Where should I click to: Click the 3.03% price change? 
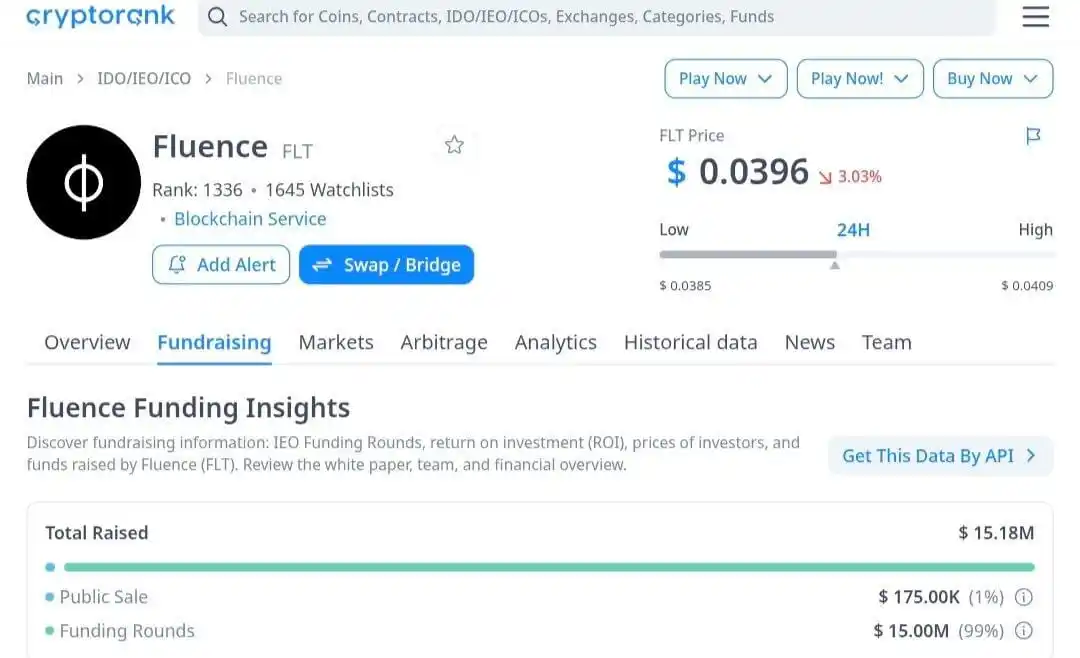(851, 176)
